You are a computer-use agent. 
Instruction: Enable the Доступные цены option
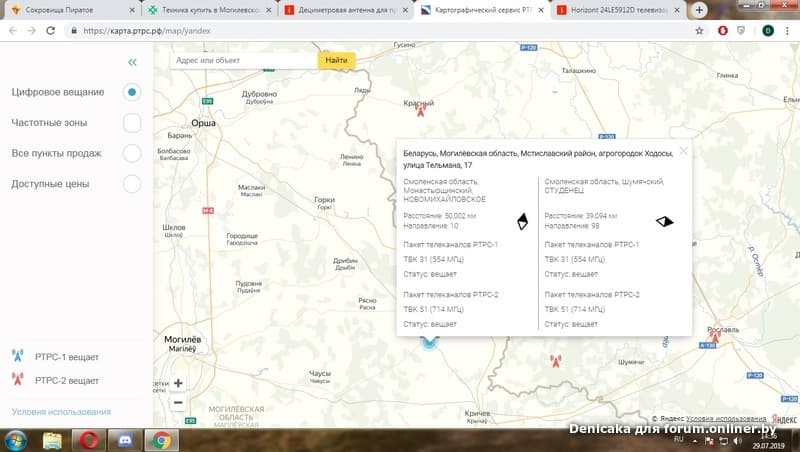point(132,184)
